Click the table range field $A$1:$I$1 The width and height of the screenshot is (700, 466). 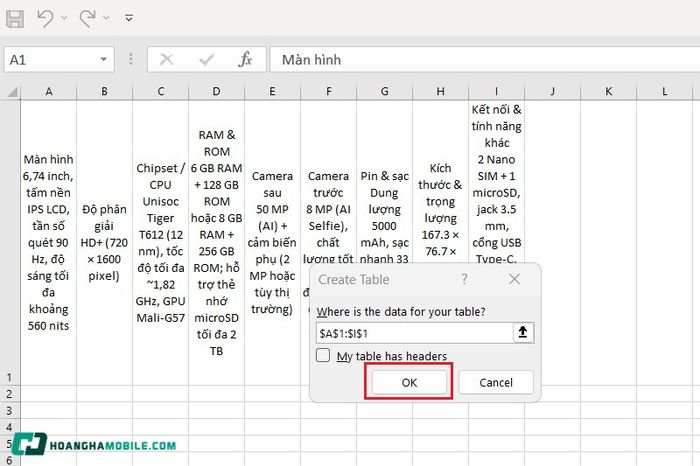tap(414, 333)
